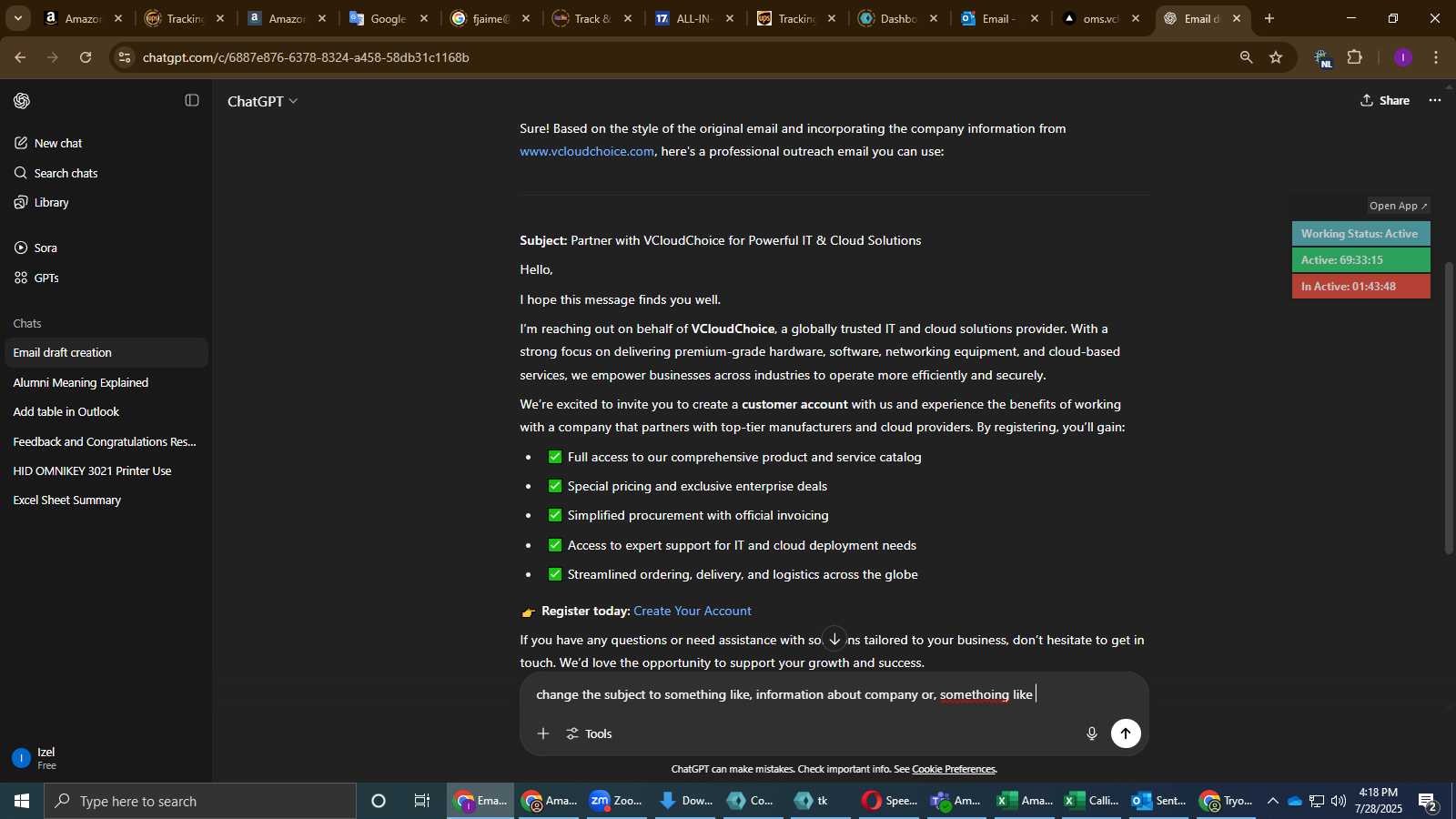
Task: Open the browser Extensions puzzle icon
Action: pos(1355,57)
